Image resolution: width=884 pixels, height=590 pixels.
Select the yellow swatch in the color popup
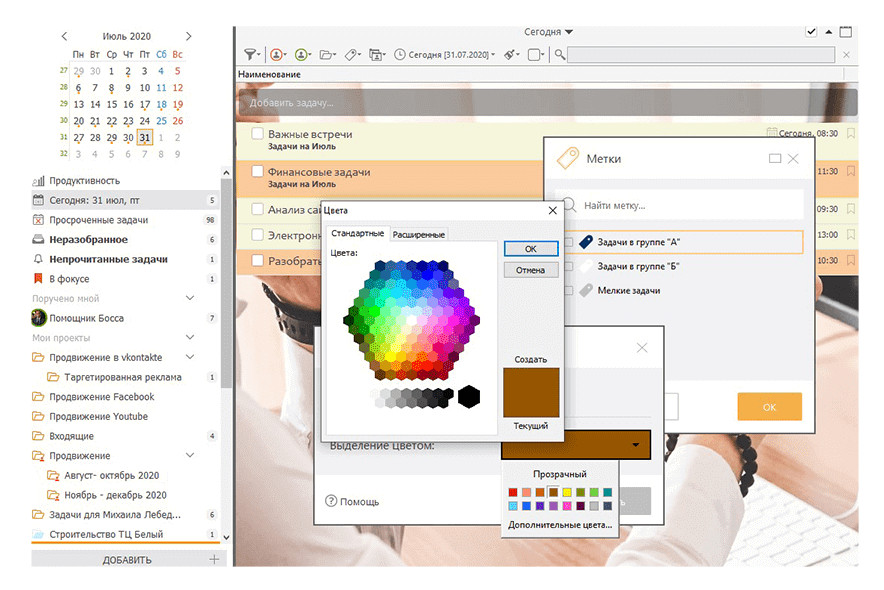click(567, 493)
